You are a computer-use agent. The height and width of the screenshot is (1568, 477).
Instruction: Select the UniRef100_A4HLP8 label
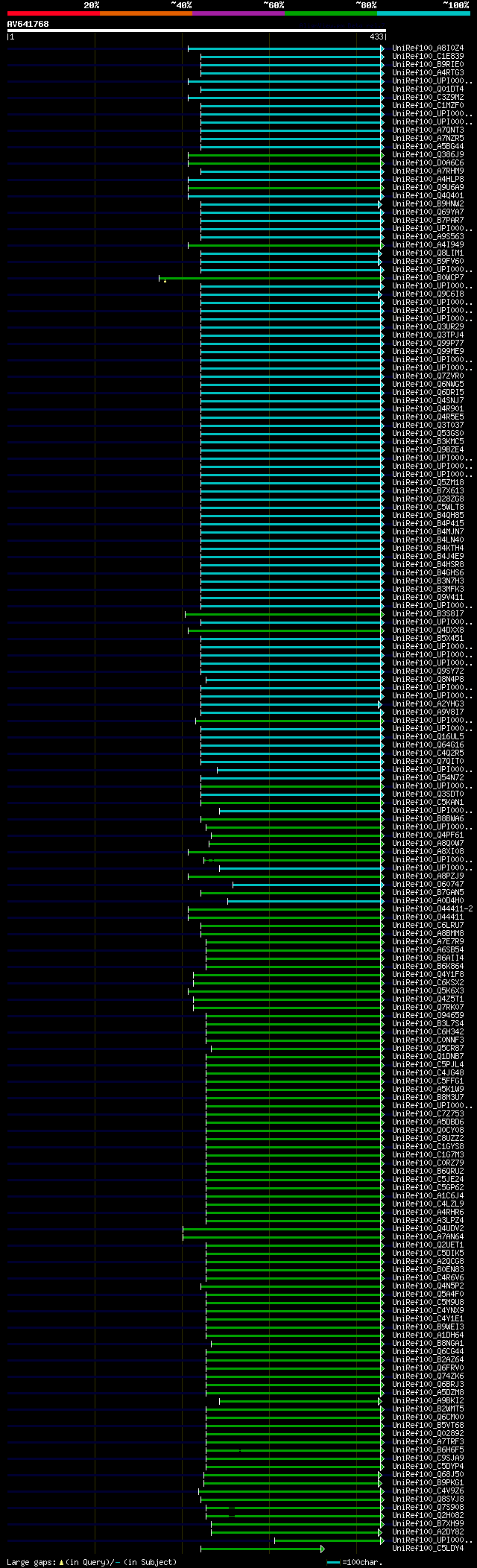click(428, 180)
